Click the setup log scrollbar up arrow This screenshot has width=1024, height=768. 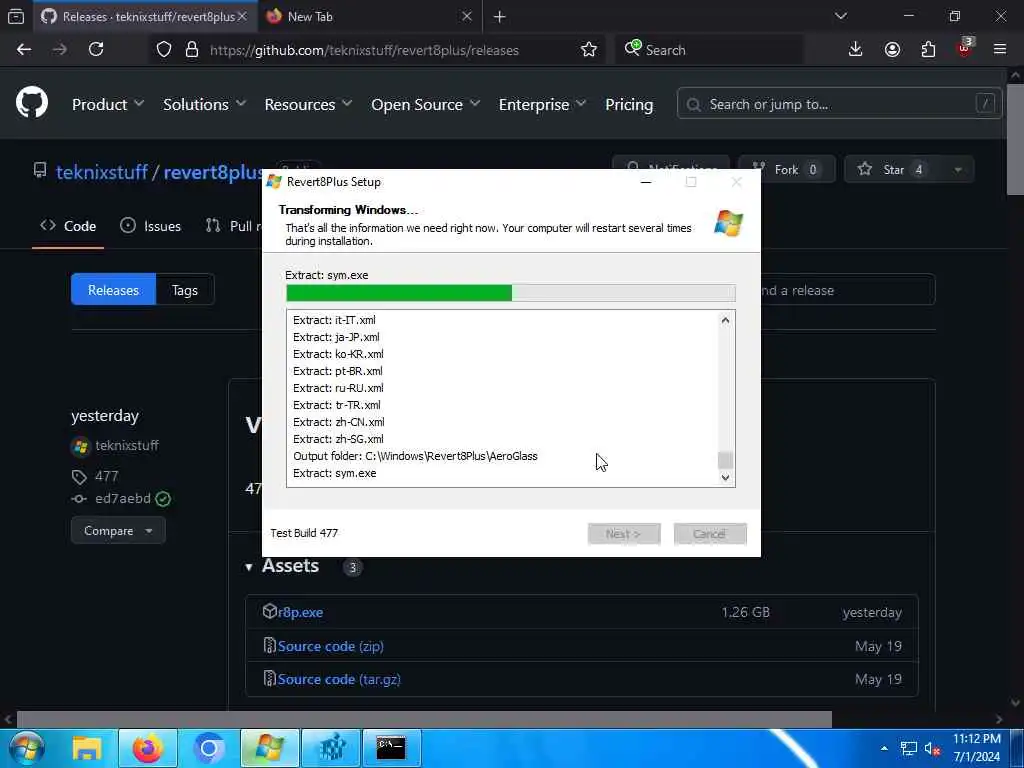[726, 320]
